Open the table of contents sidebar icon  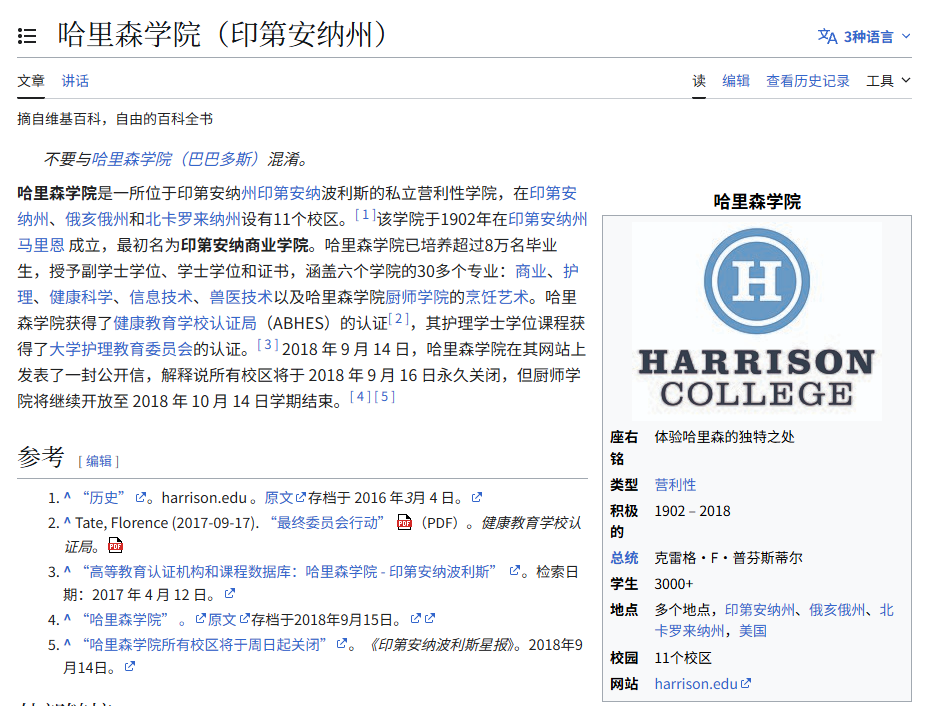coord(27,36)
